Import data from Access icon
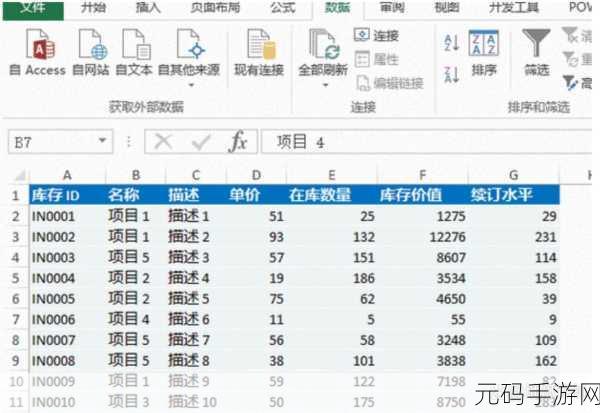600x413 pixels. (41, 44)
